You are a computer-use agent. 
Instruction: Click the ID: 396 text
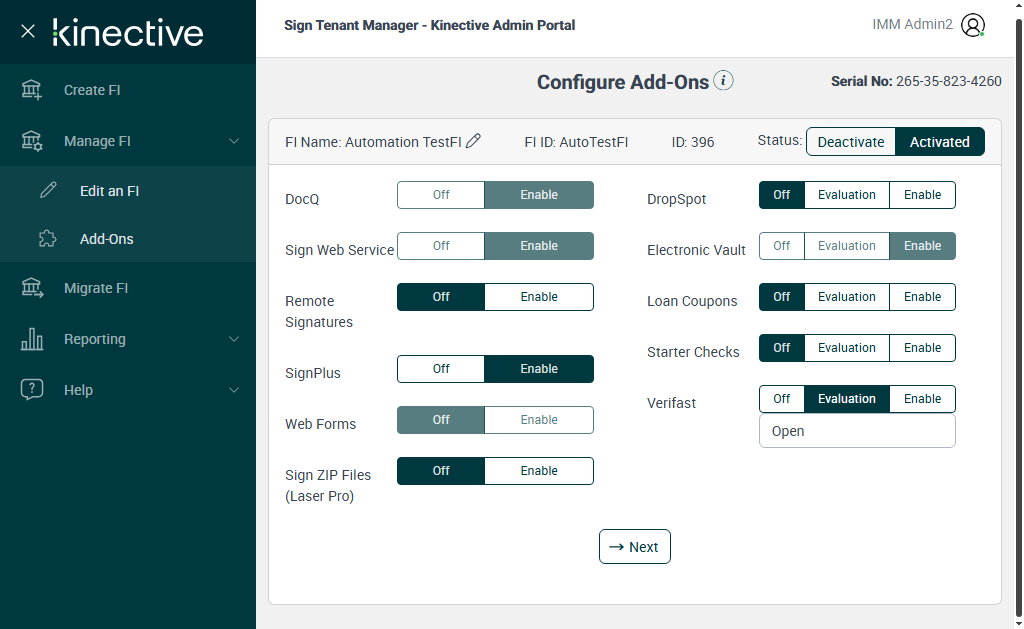tap(693, 142)
